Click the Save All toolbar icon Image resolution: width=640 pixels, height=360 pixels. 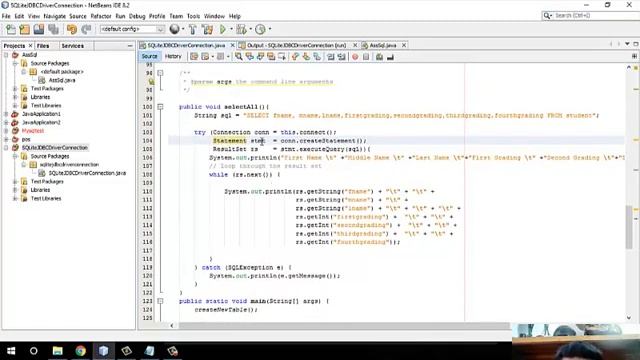coord(53,29)
